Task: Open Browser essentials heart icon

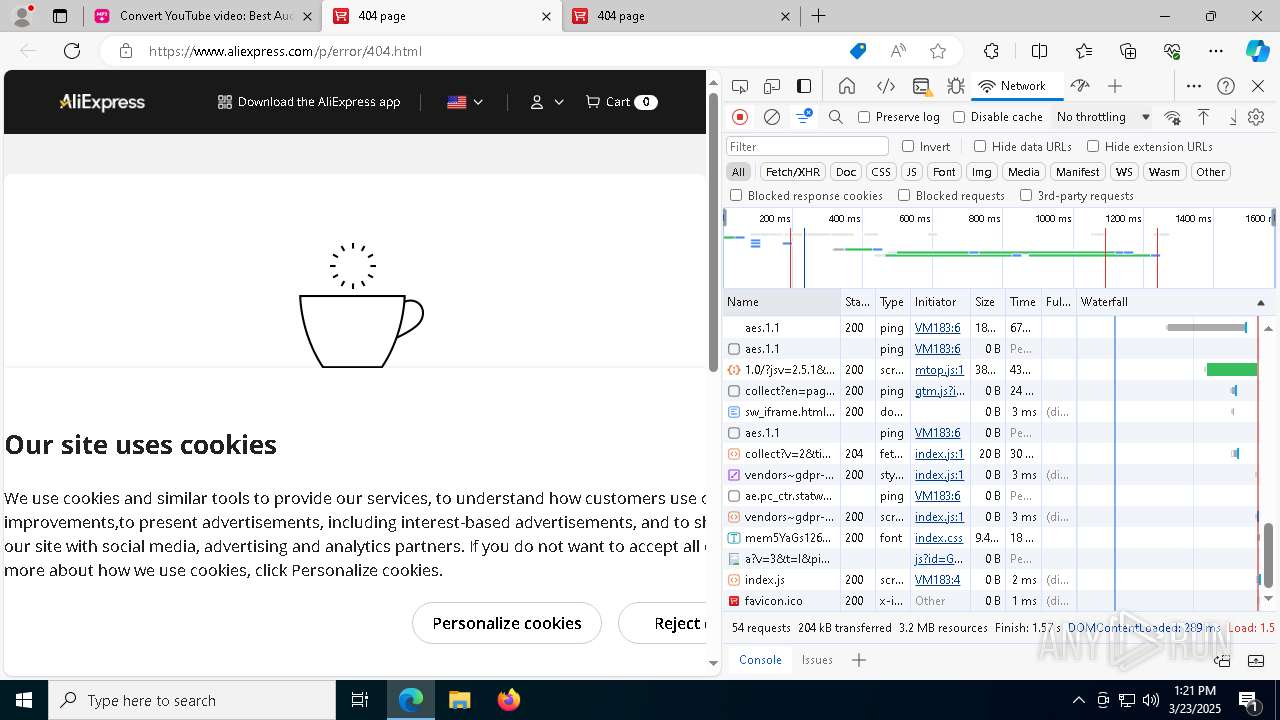Action: coord(1172,51)
